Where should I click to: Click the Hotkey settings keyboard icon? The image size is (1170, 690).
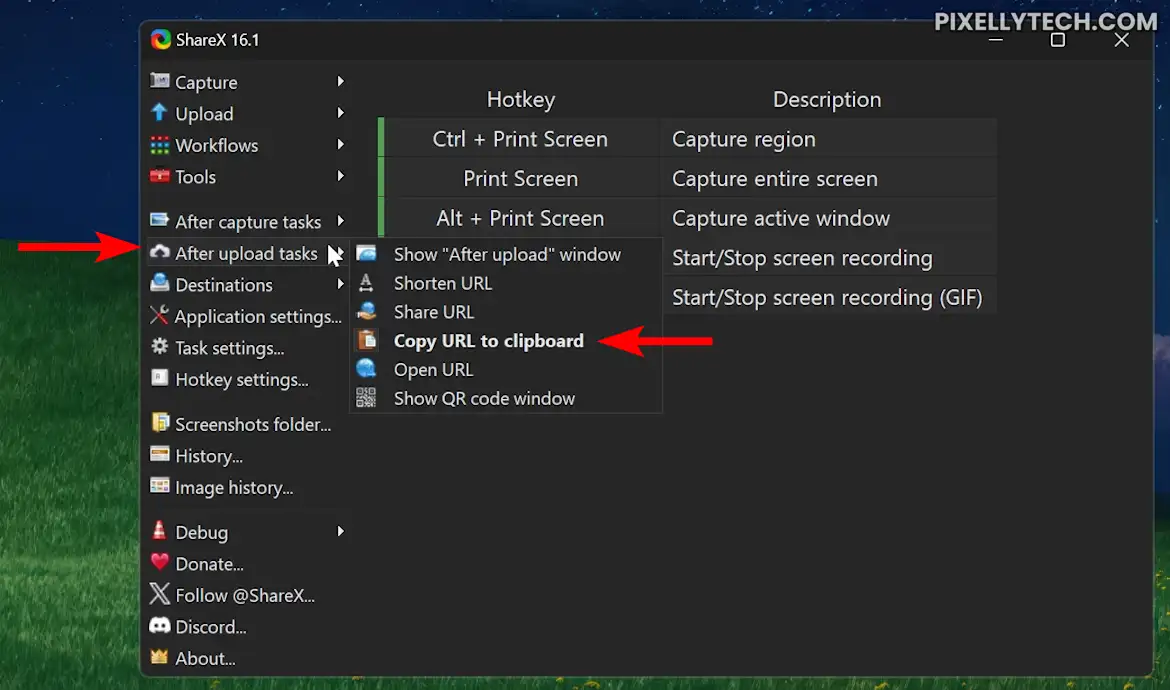[159, 377]
